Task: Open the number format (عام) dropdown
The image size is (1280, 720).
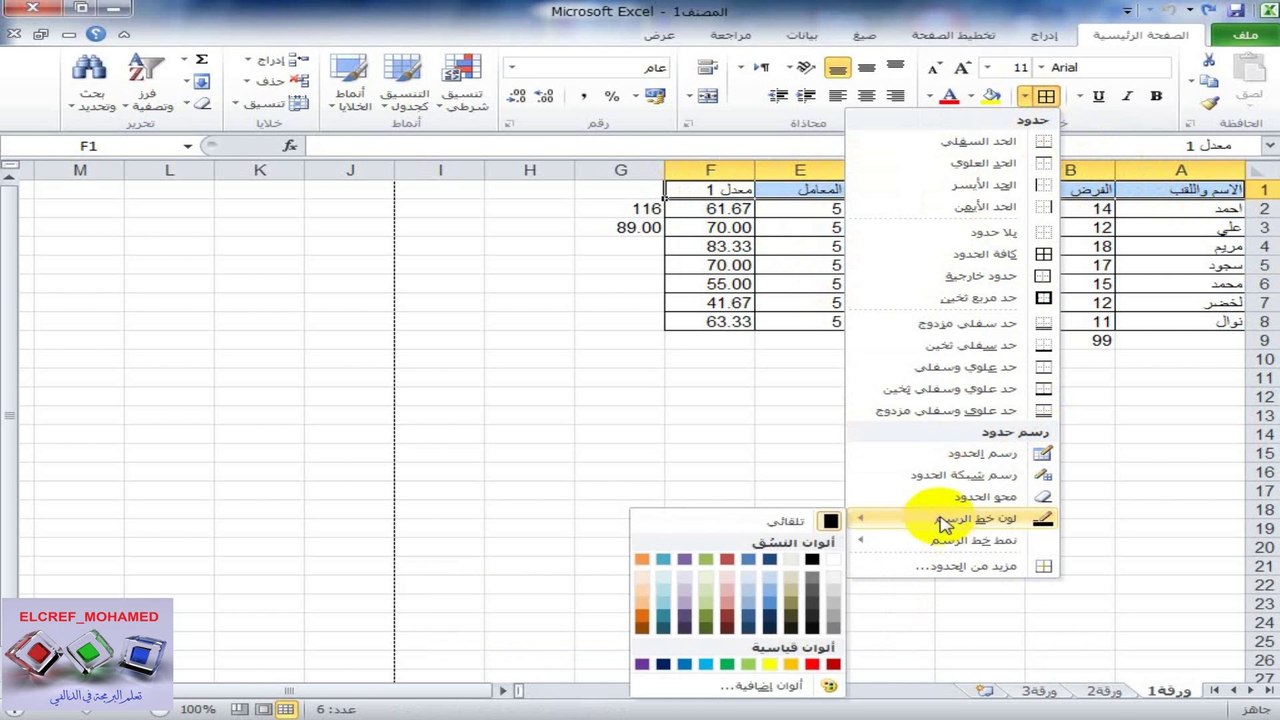Action: point(511,67)
